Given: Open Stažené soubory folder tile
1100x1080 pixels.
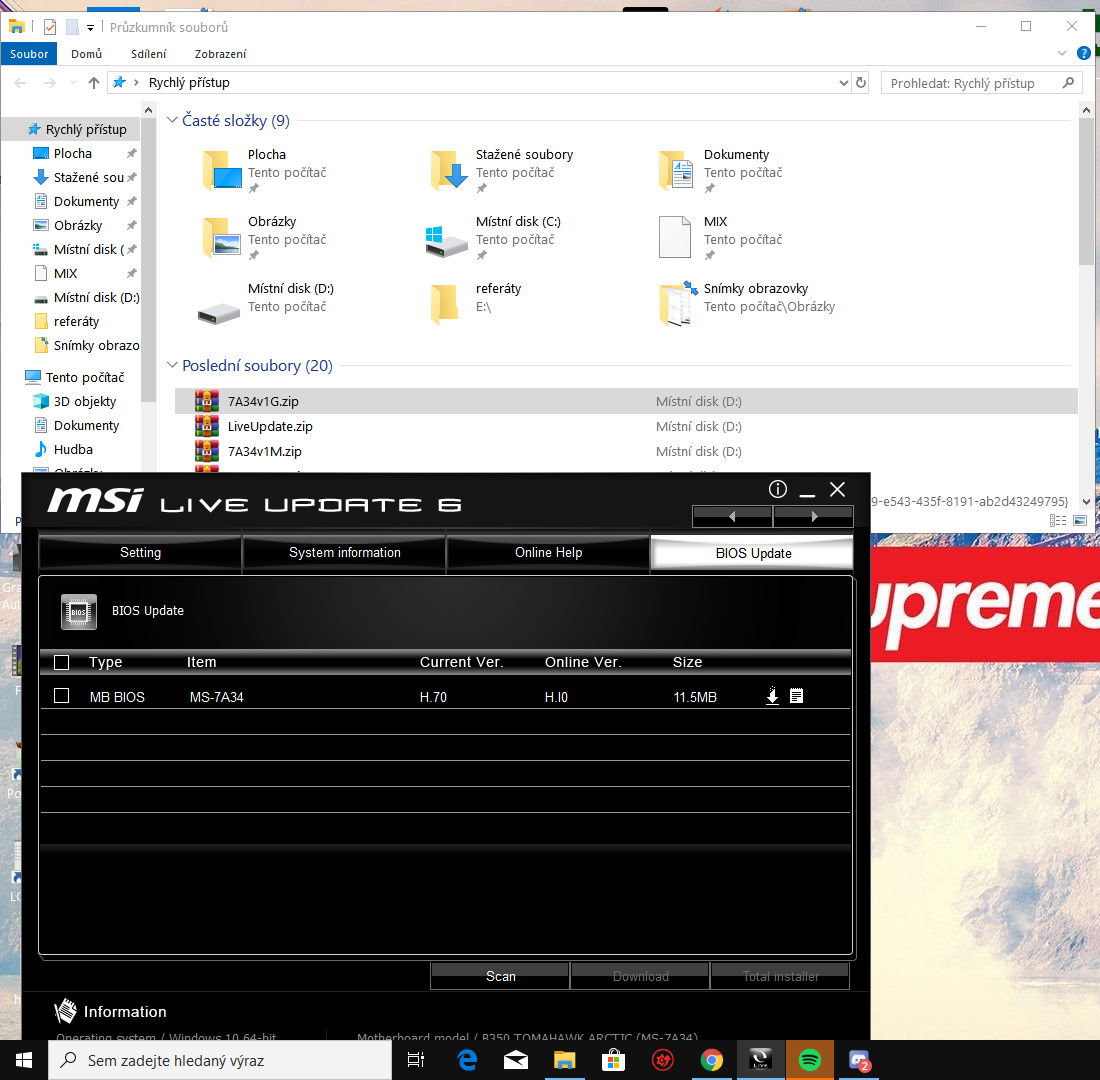Looking at the screenshot, I should pyautogui.click(x=502, y=169).
